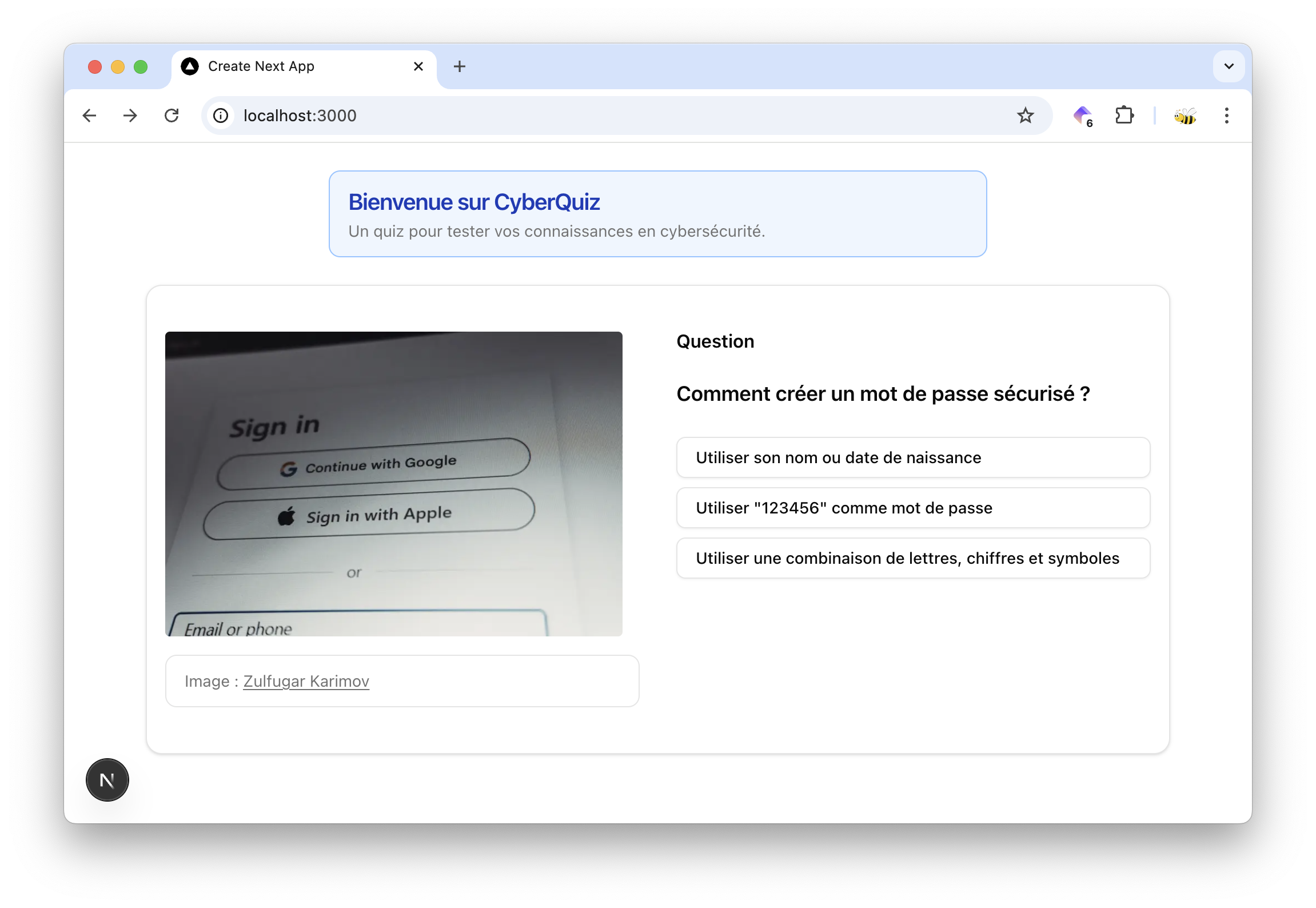This screenshot has width=1316, height=908.
Task: View site information icon
Action: 221,116
